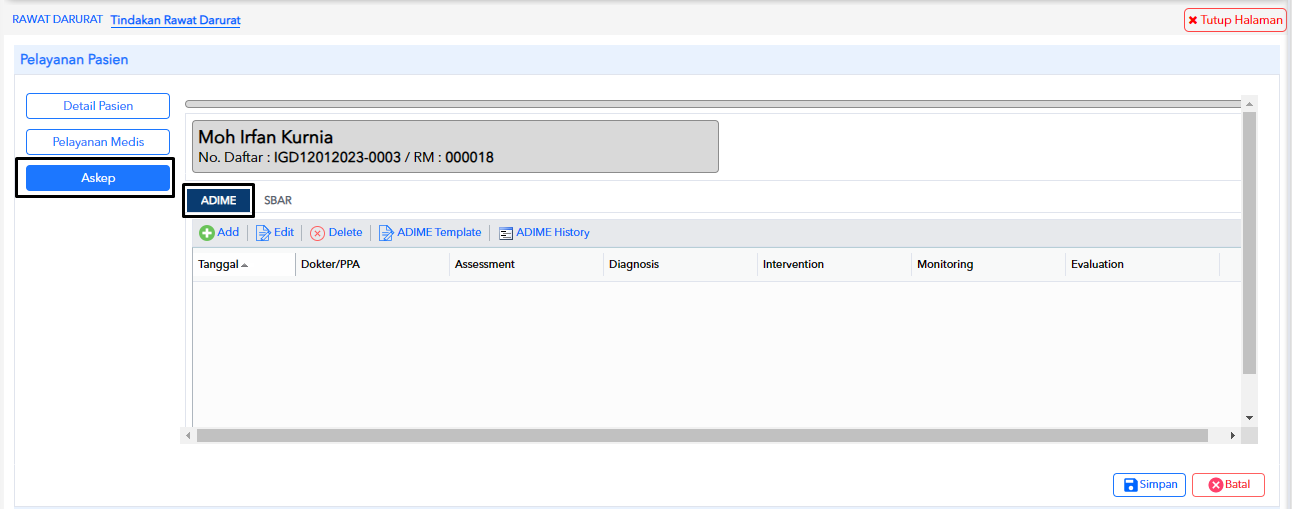This screenshot has width=1292, height=509.
Task: Click the Simpan save disk icon
Action: pyautogui.click(x=1130, y=485)
